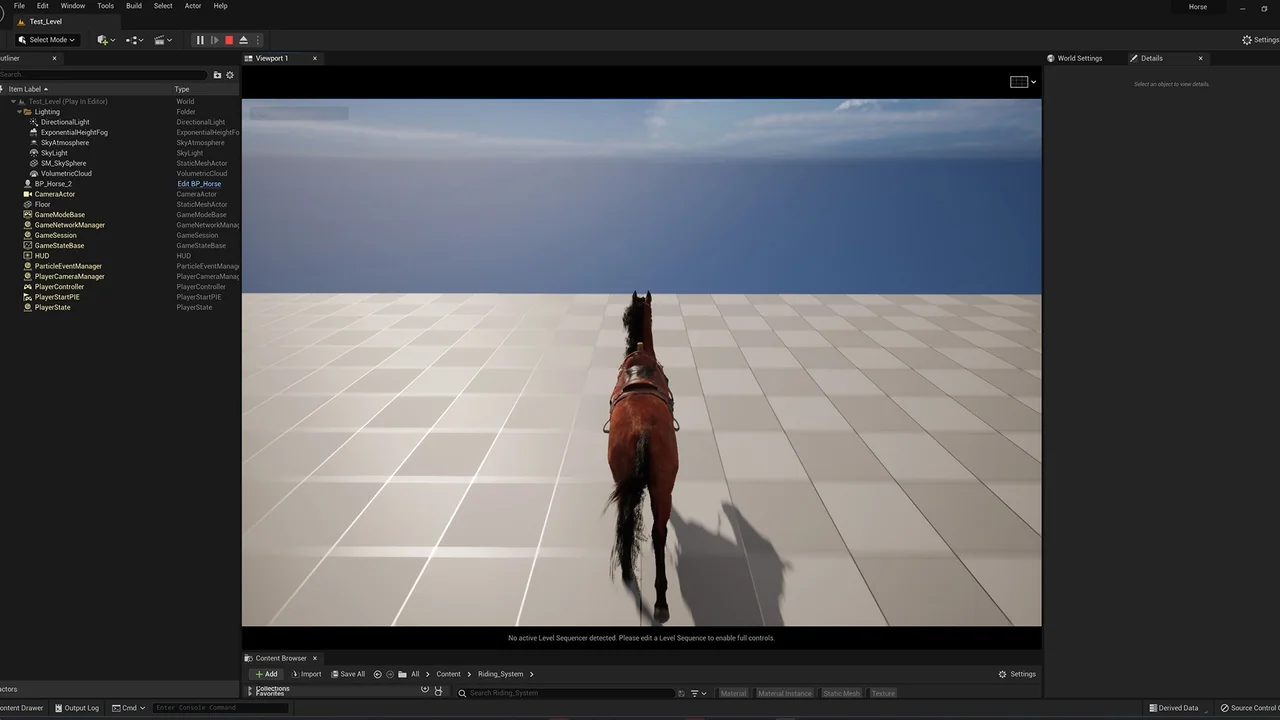Open the Build menu
The height and width of the screenshot is (720, 1280).
[133, 6]
